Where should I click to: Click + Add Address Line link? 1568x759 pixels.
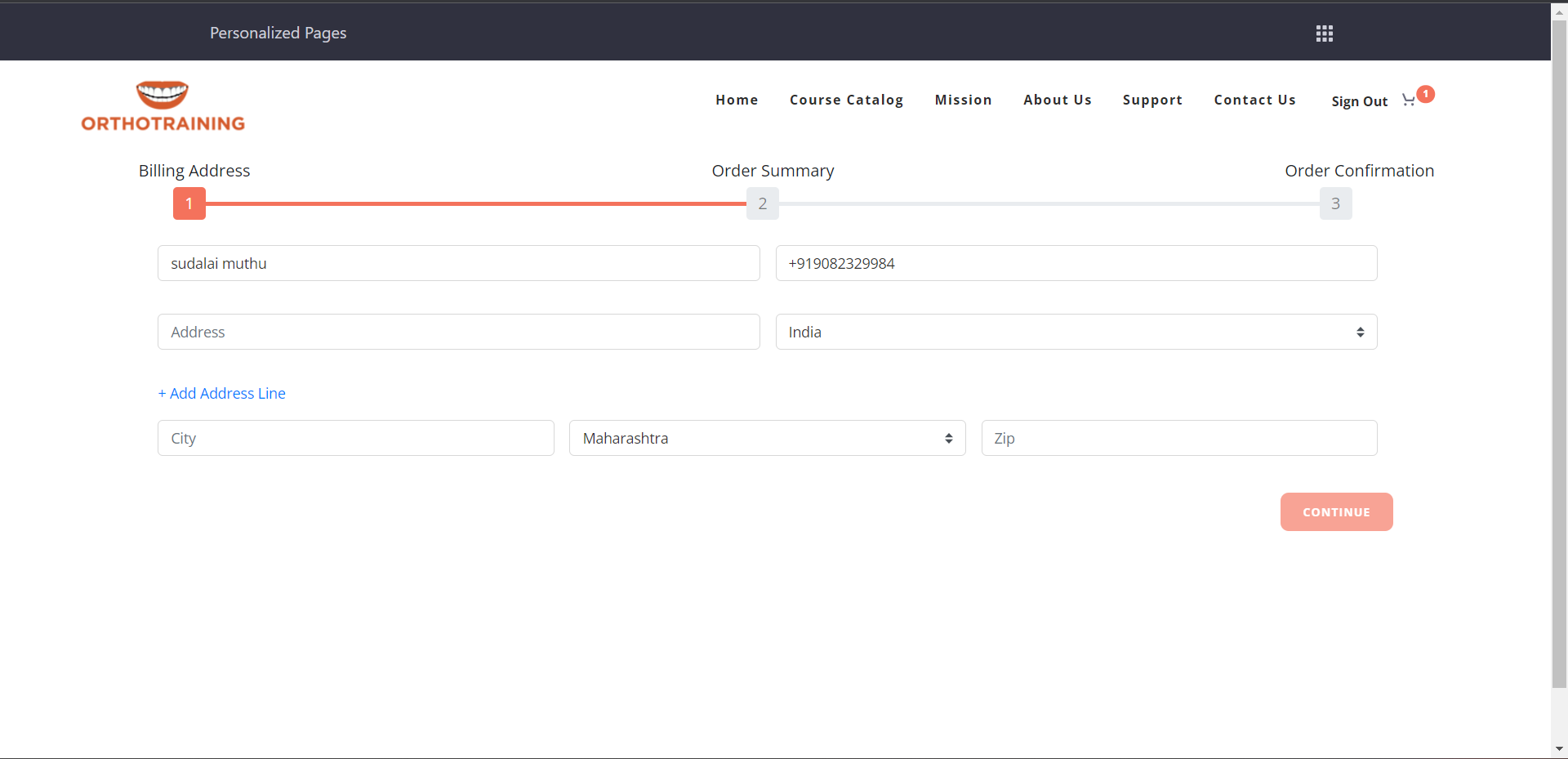point(222,393)
